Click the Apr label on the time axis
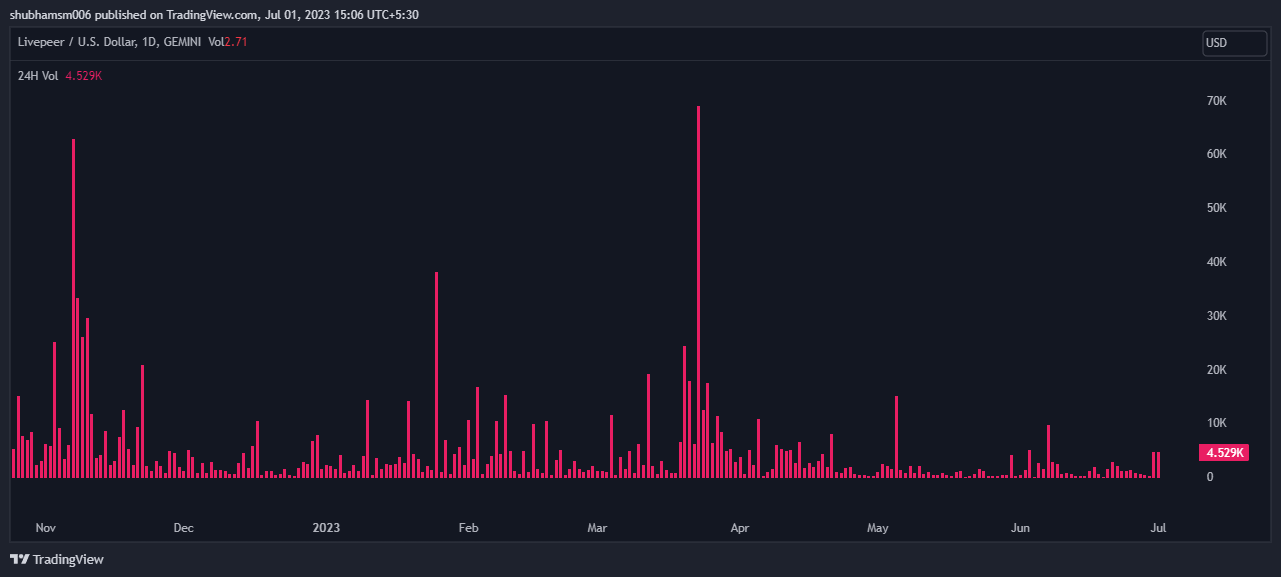 (740, 527)
